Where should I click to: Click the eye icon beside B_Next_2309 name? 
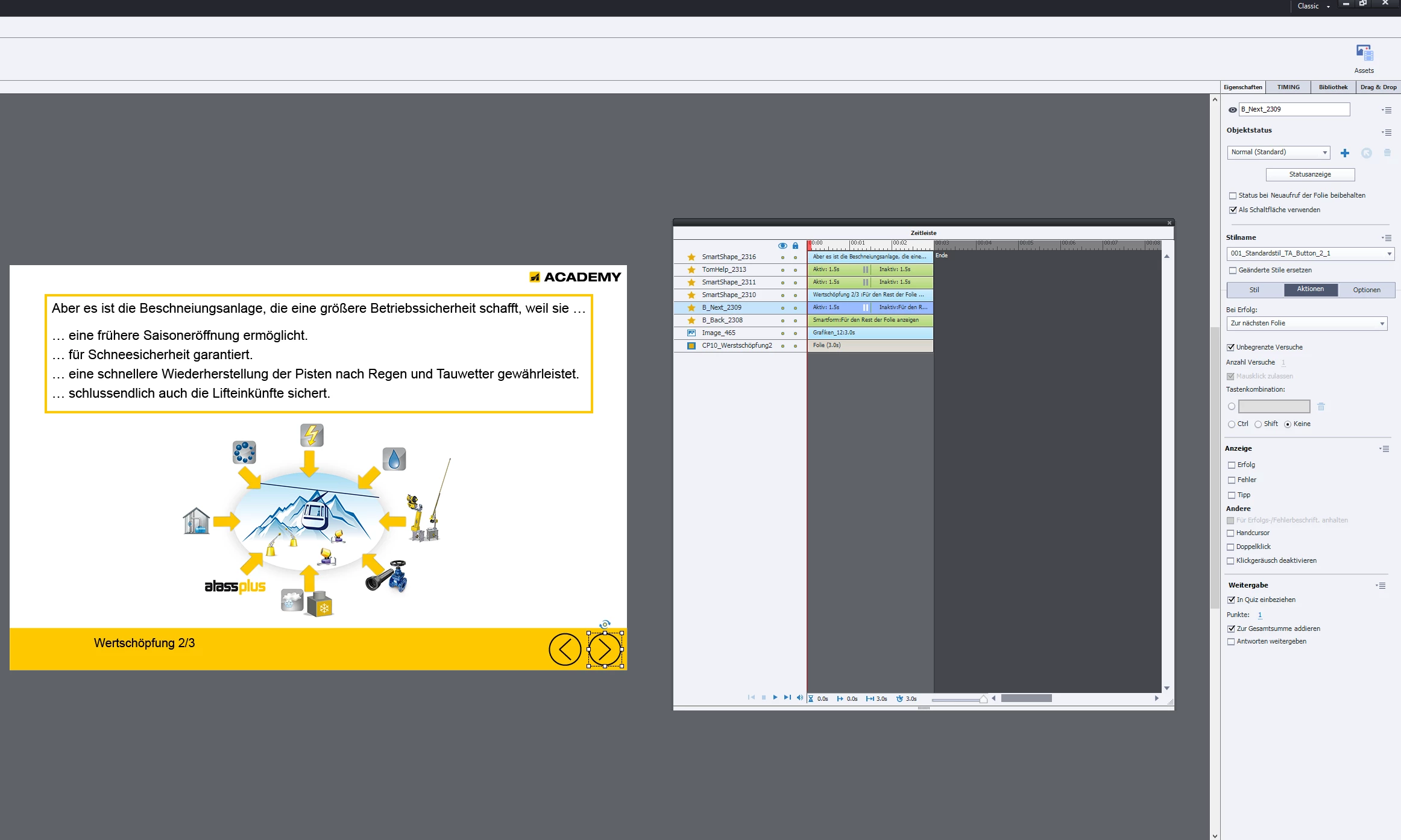1232,110
